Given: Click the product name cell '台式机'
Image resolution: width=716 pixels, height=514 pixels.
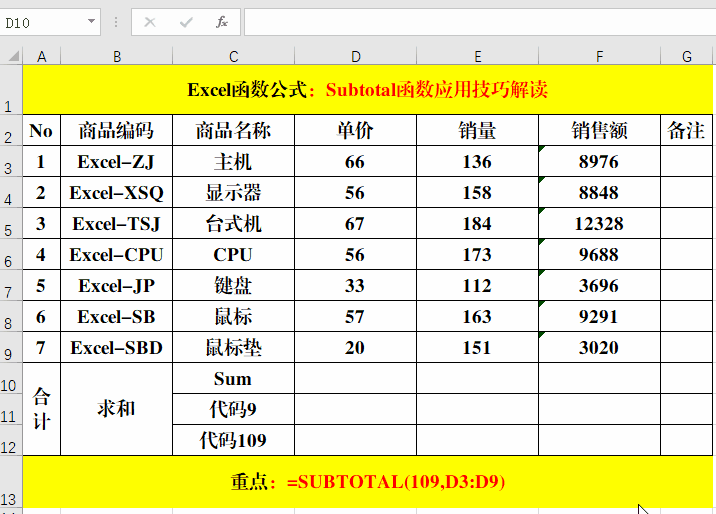Looking at the screenshot, I should [233, 224].
